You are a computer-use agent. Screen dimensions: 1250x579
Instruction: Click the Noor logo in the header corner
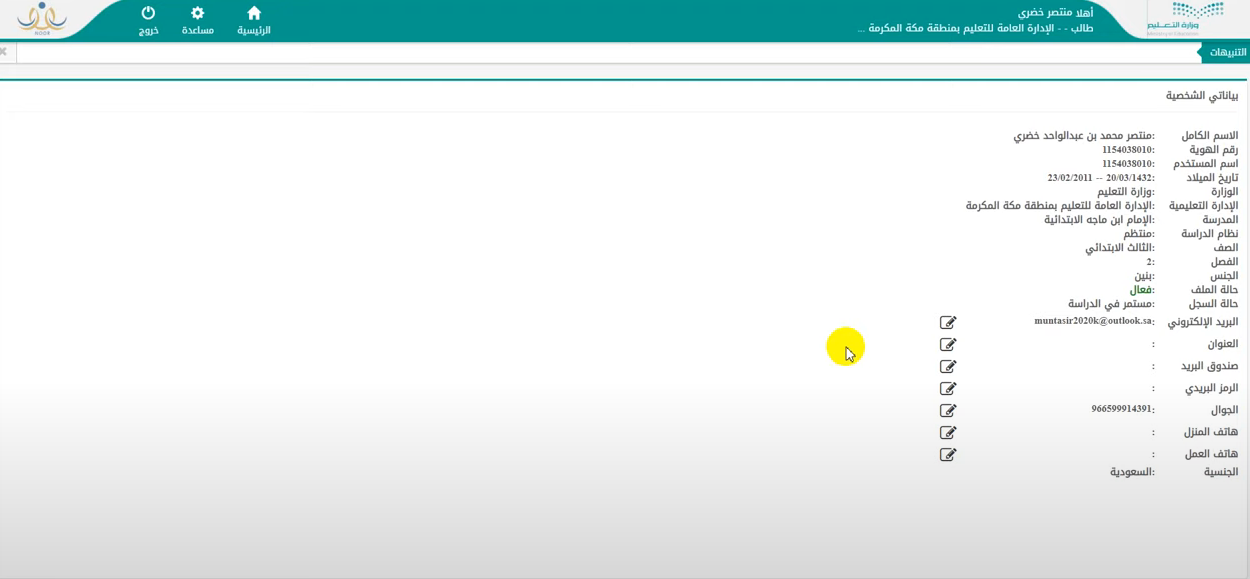tap(42, 19)
